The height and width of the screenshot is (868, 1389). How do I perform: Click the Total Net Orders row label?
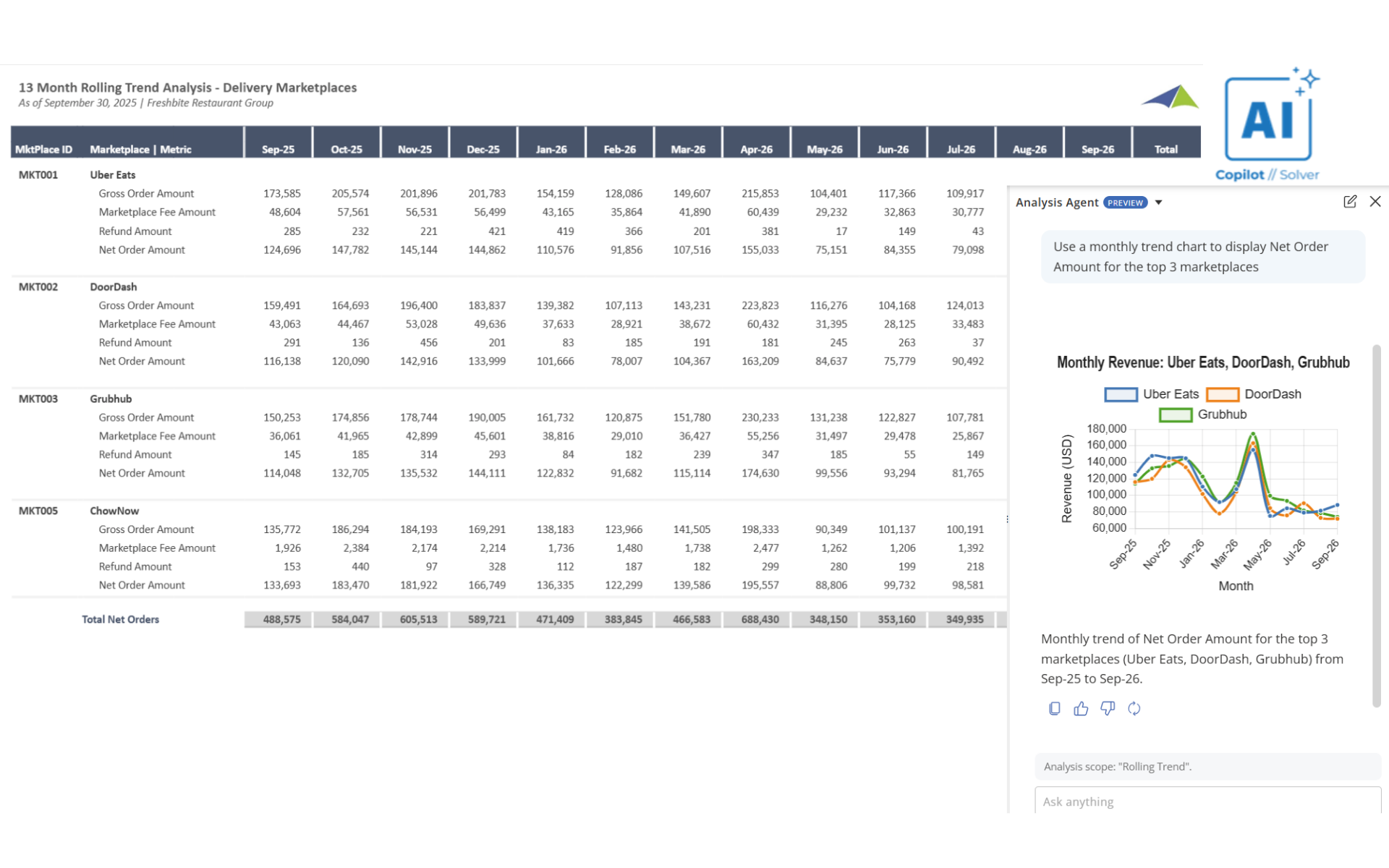coord(120,619)
